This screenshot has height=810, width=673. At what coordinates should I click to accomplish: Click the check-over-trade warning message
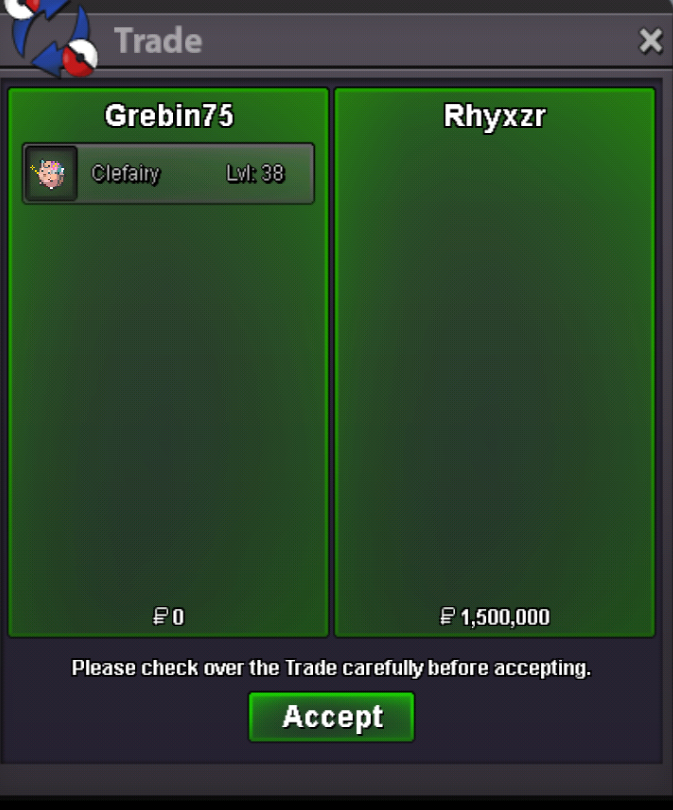[x=331, y=668]
